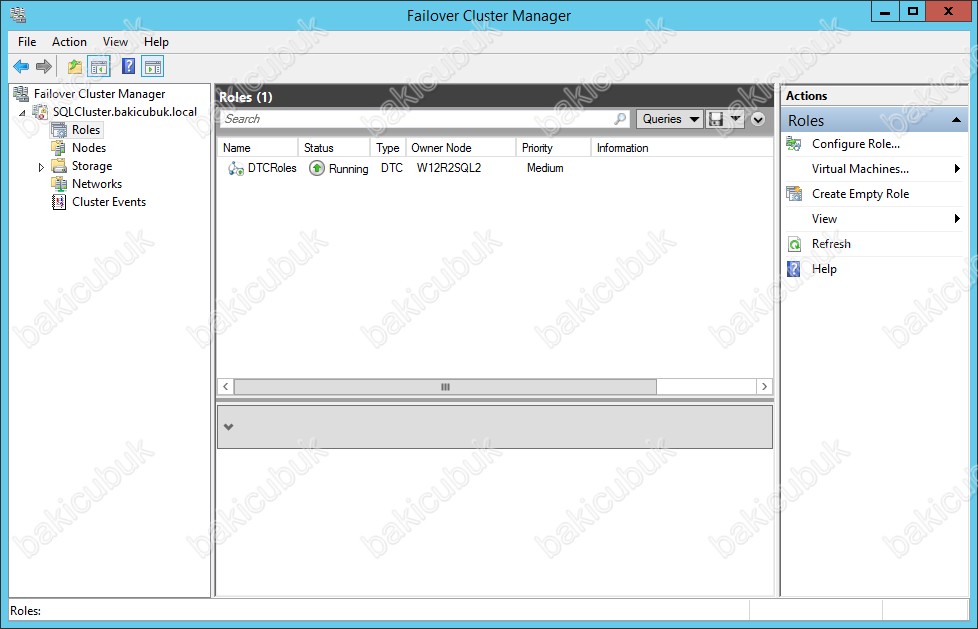Open the File menu
The width and height of the screenshot is (978, 629).
(27, 42)
